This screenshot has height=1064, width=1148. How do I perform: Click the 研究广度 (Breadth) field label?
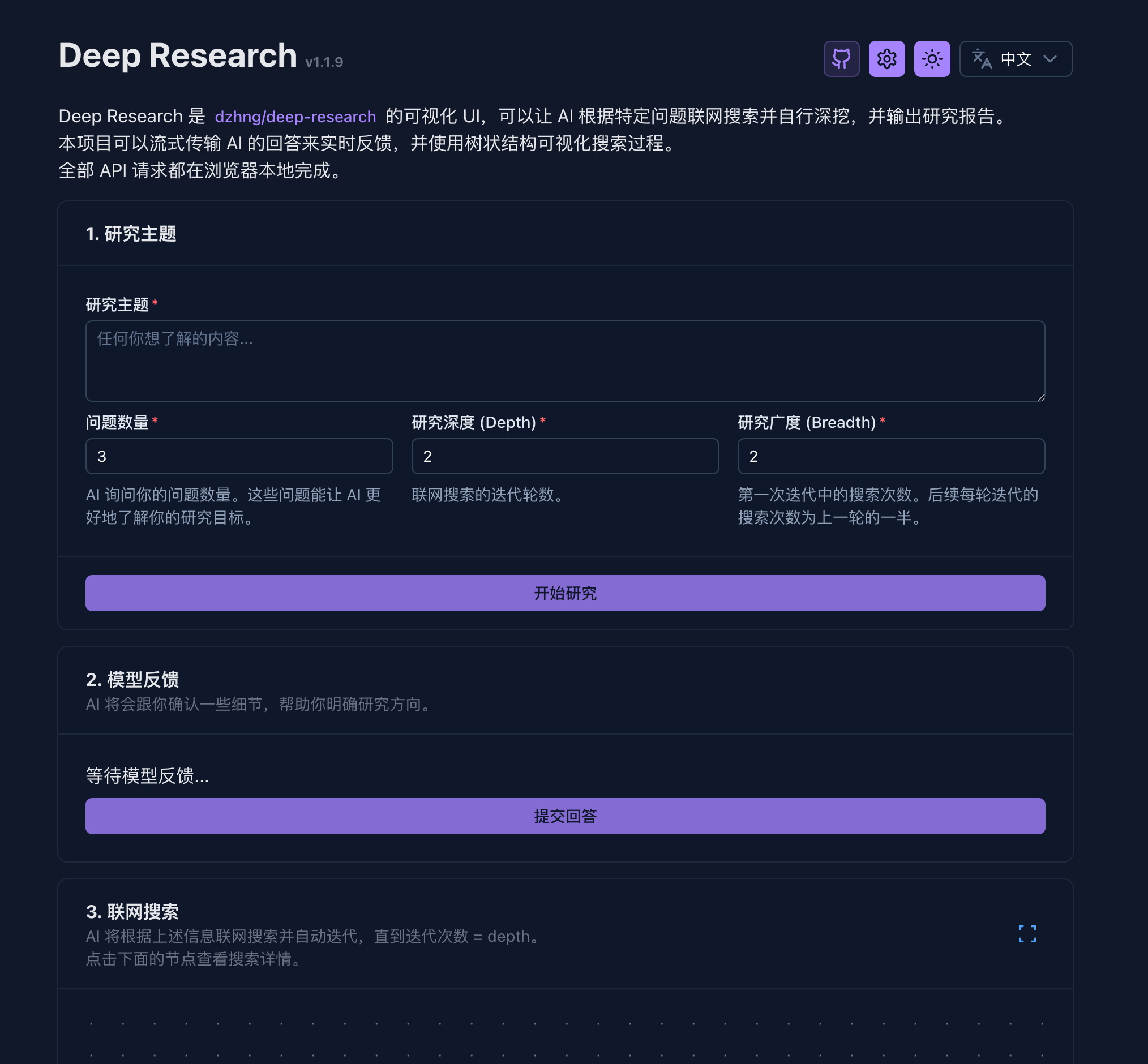pos(807,423)
